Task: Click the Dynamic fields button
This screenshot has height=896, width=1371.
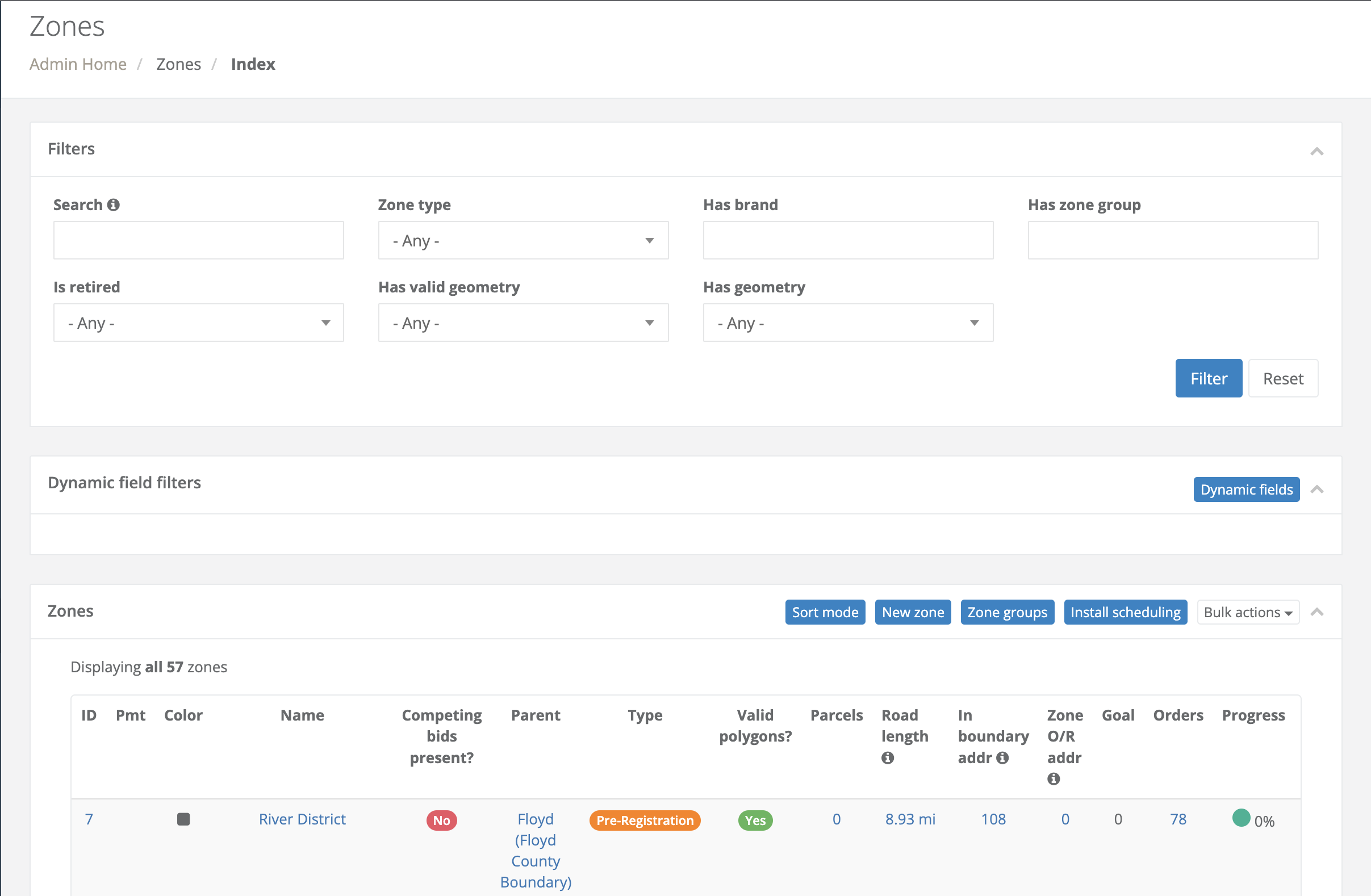Action: [1246, 489]
